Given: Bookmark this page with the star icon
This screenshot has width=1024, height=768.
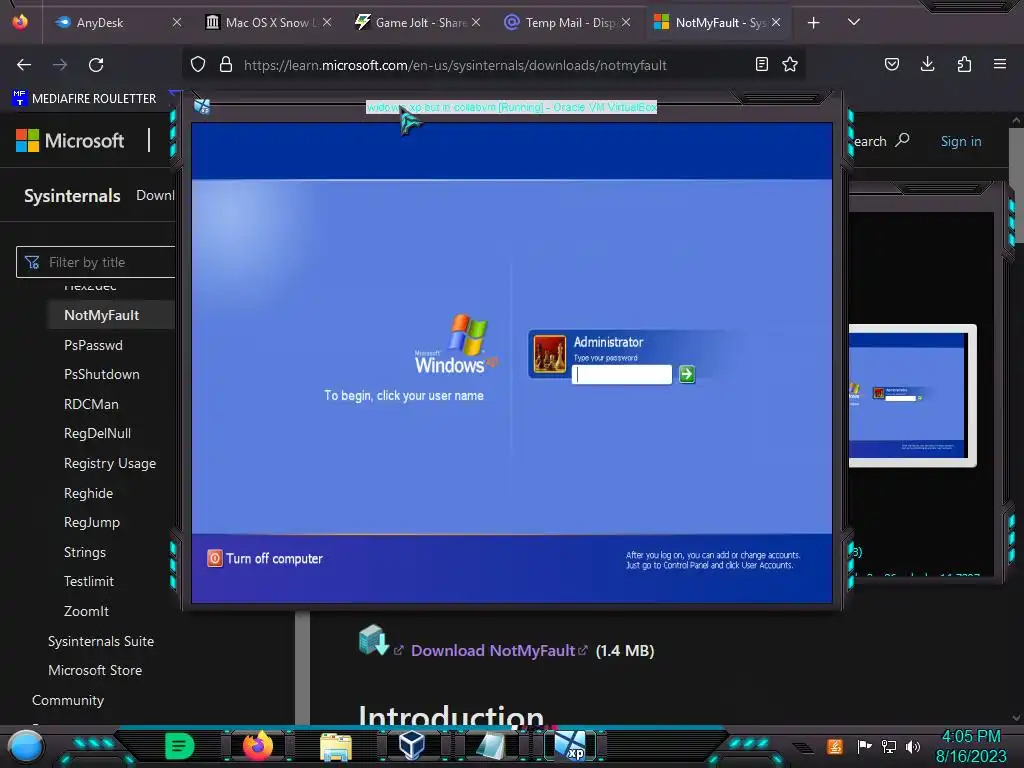Looking at the screenshot, I should pyautogui.click(x=790, y=64).
